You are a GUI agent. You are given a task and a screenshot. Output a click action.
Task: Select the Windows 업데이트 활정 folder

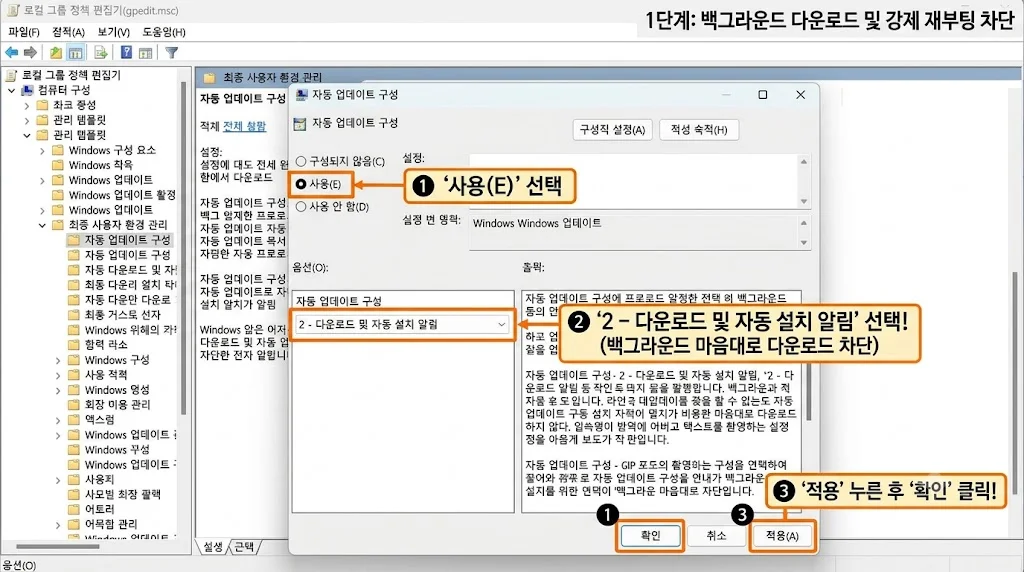tap(121, 195)
